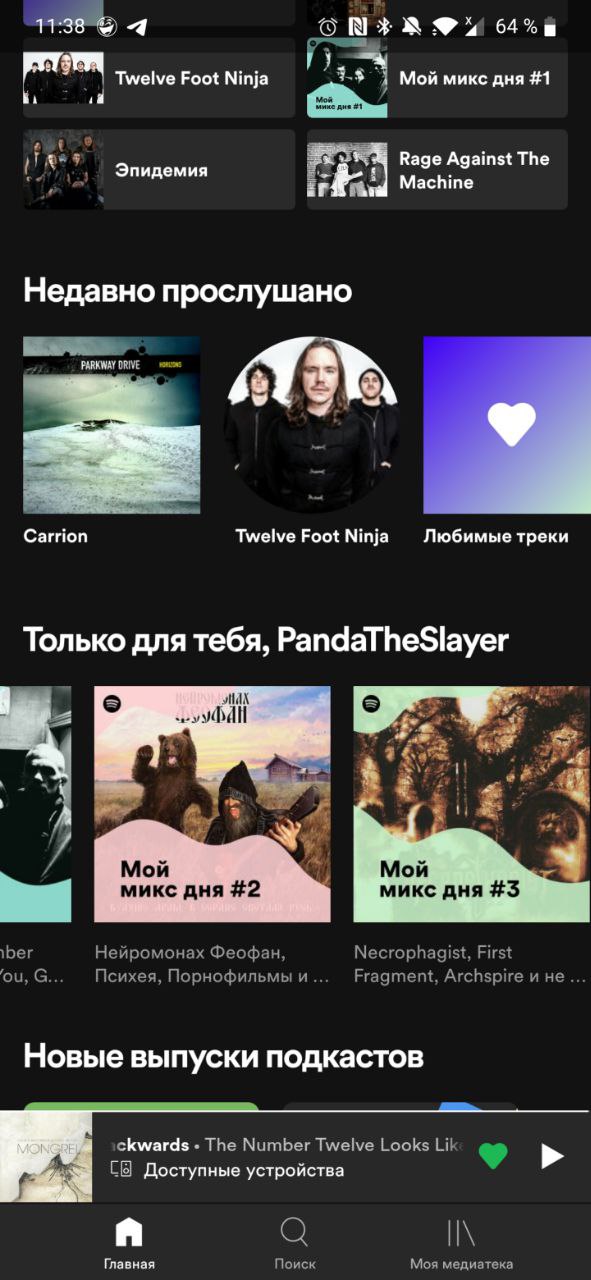Open Любимые треки white heart tile
The image size is (591, 1280).
coord(507,425)
